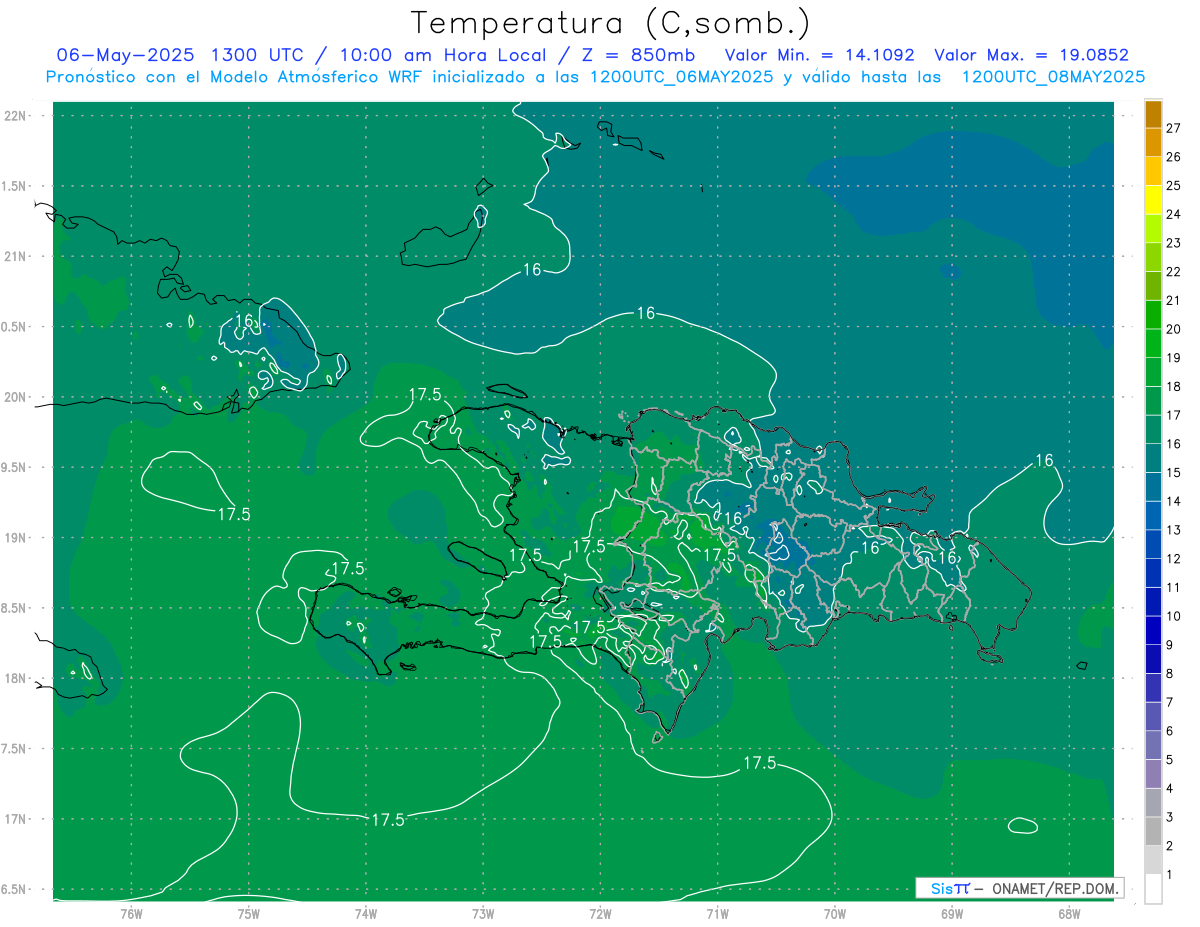Click the '73W' longitude axis label
This screenshot has width=1200, height=927.
pyautogui.click(x=483, y=914)
